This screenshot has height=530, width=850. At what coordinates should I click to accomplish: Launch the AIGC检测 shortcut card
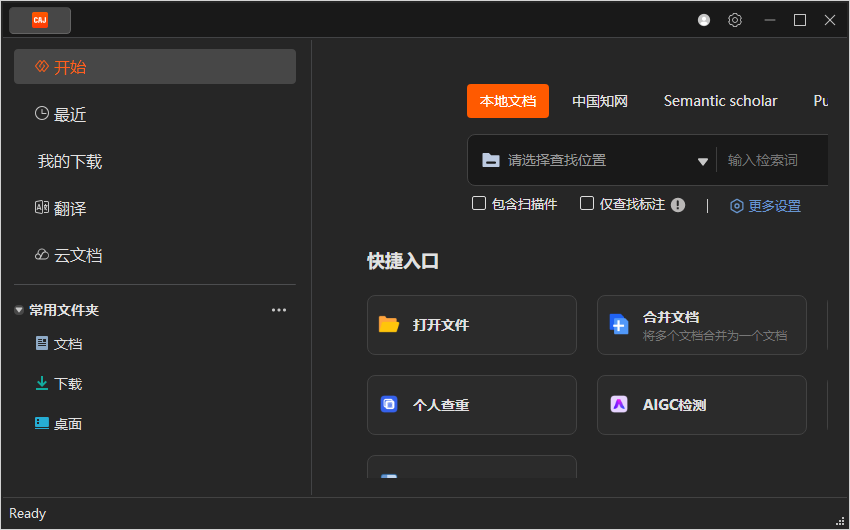(x=702, y=405)
